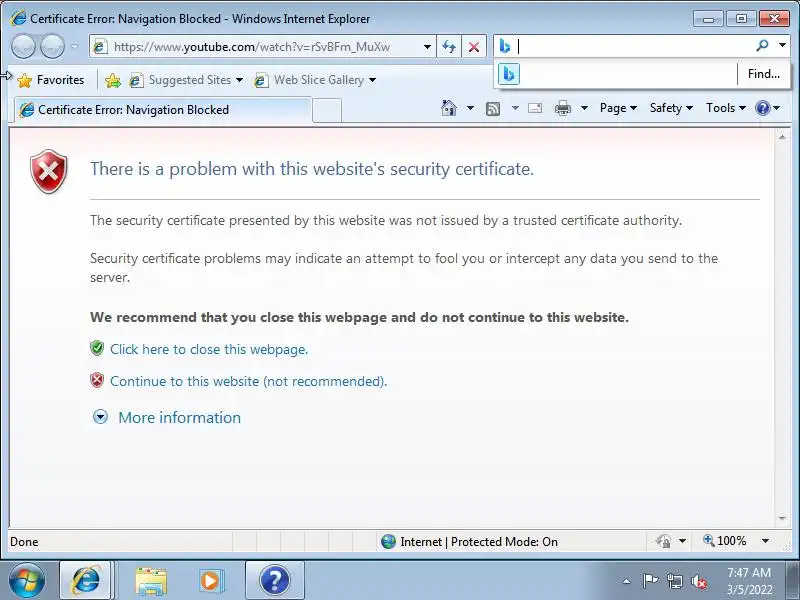This screenshot has width=800, height=600.
Task: Click the Forward navigation button
Action: (x=52, y=46)
